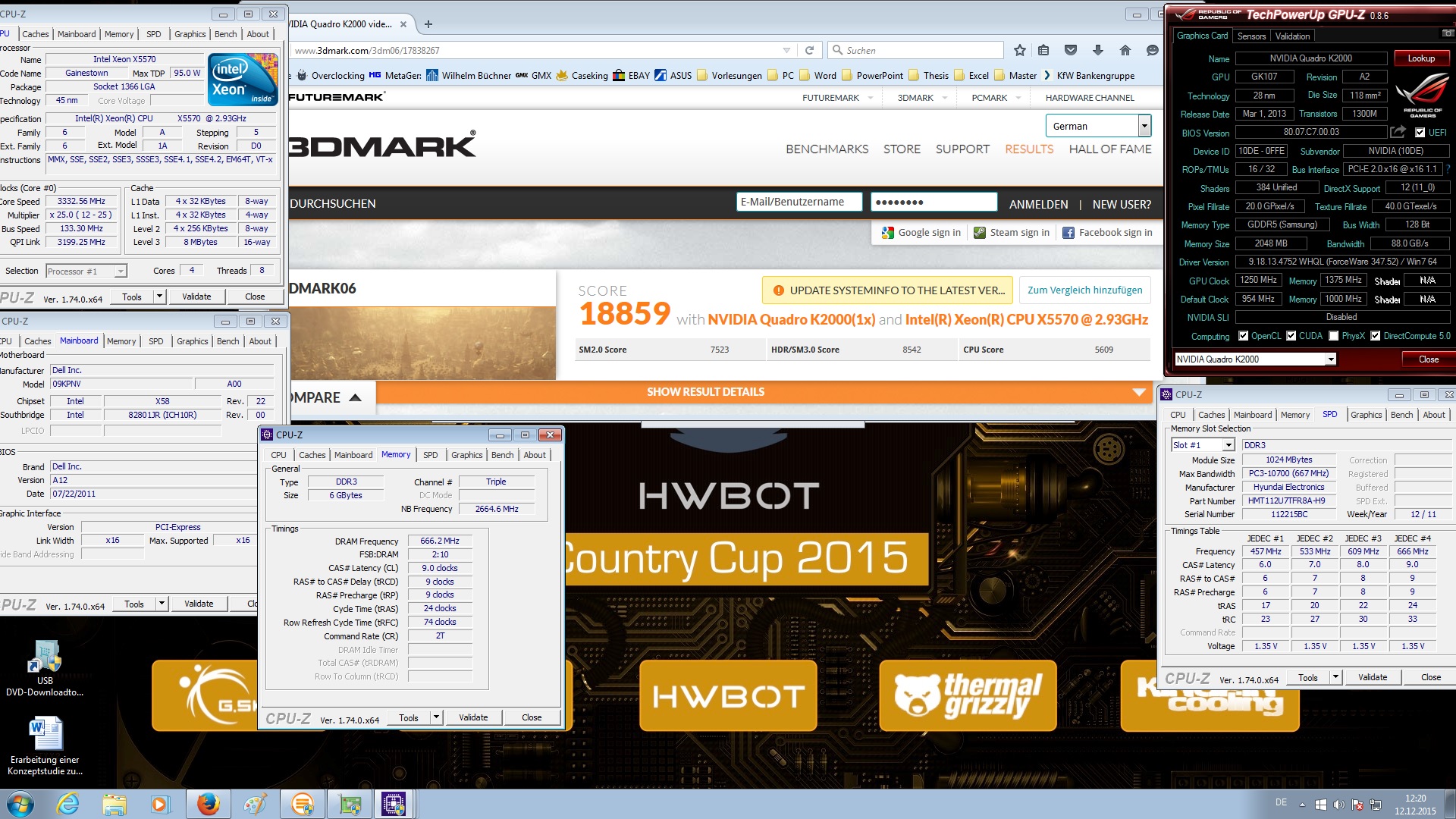Click the NEW USER? link
Screen dimensions: 1456x819
pos(1122,205)
